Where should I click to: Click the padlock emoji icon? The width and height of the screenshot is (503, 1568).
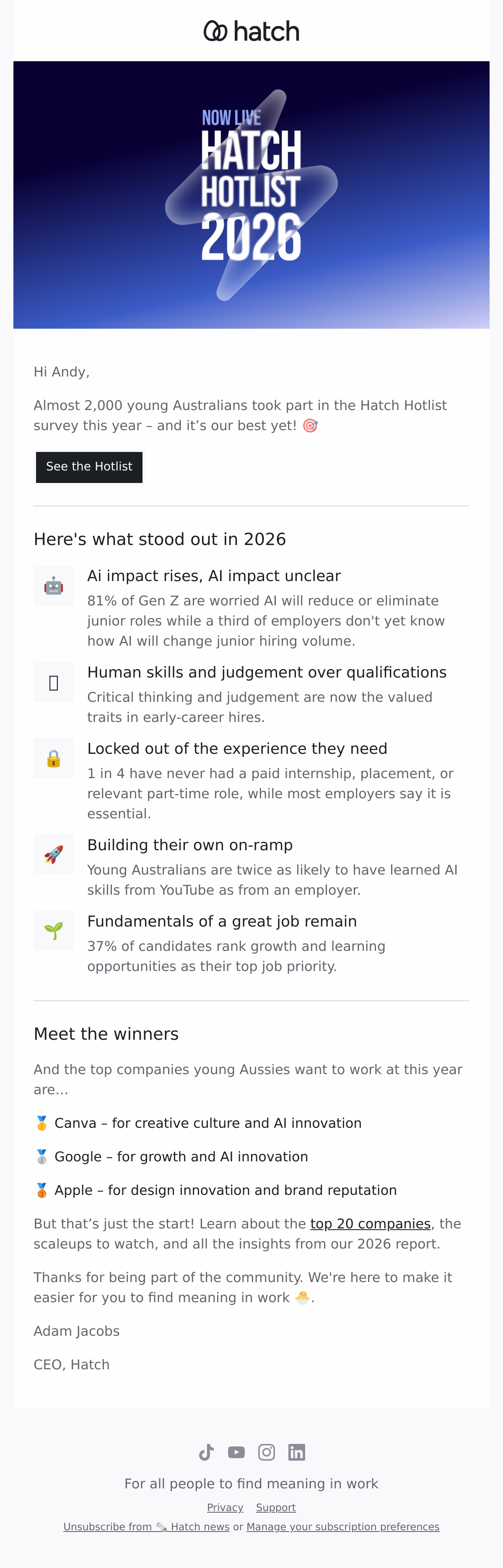point(54,758)
